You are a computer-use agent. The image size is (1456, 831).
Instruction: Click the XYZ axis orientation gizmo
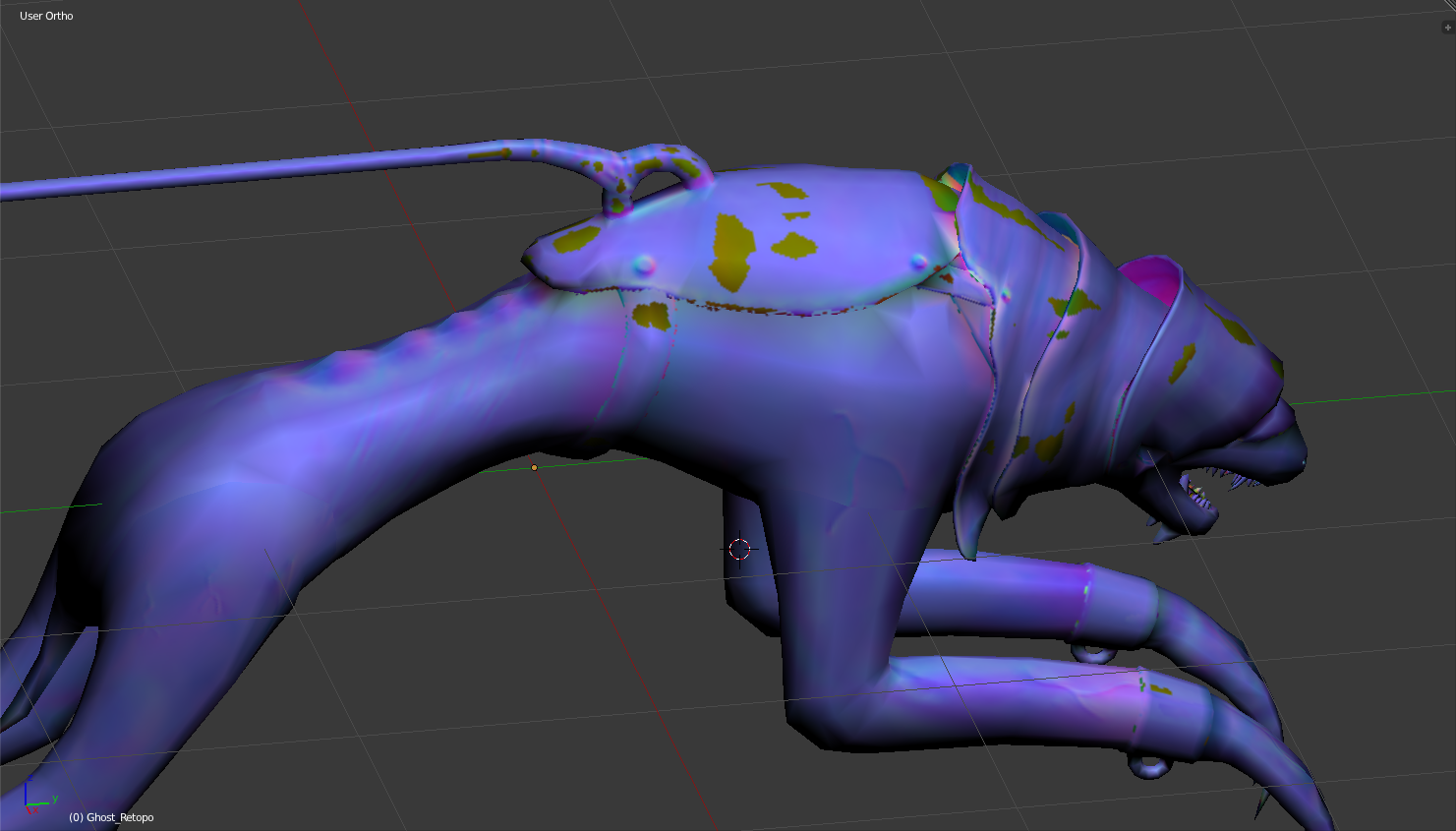35,801
